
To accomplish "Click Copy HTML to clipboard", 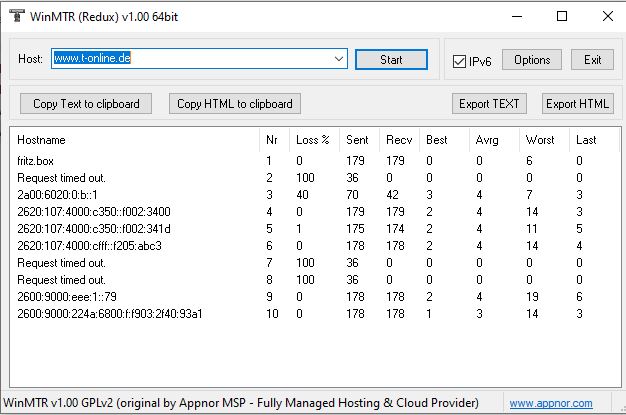I will pos(235,104).
